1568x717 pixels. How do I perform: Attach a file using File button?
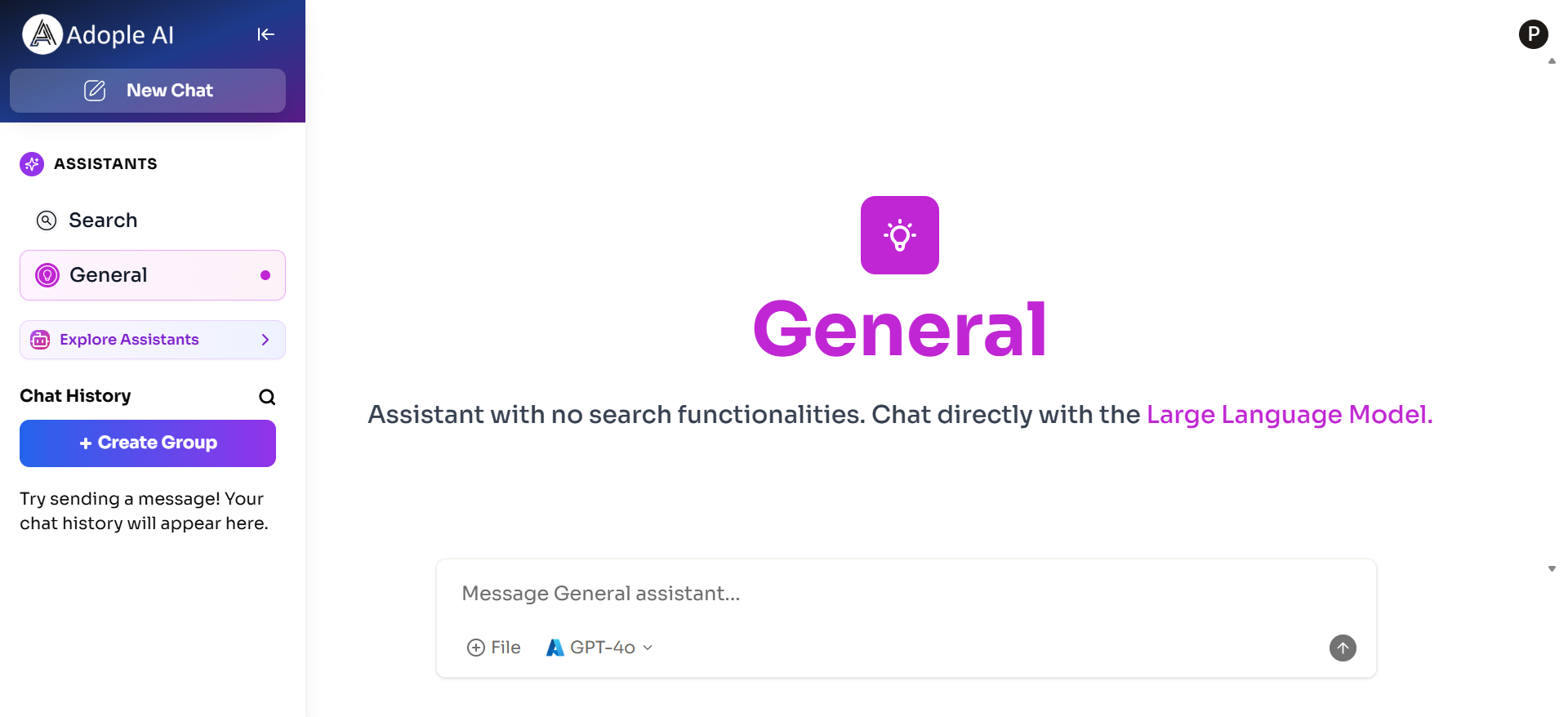coord(494,648)
